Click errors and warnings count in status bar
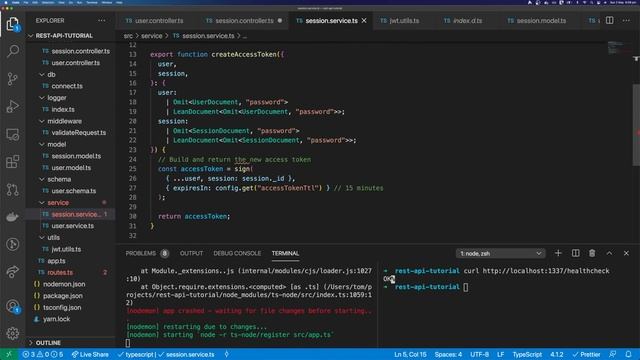This screenshot has width=640, height=360. 43,354
